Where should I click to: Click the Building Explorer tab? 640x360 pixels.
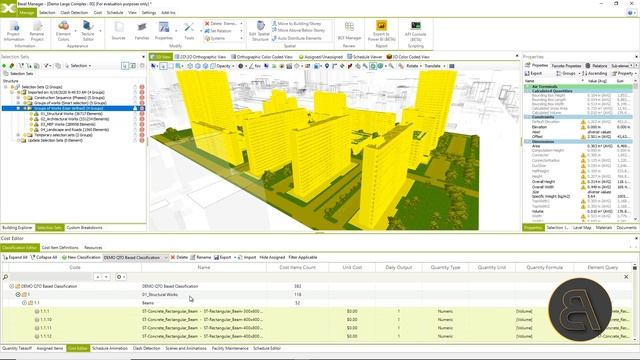pos(18,228)
